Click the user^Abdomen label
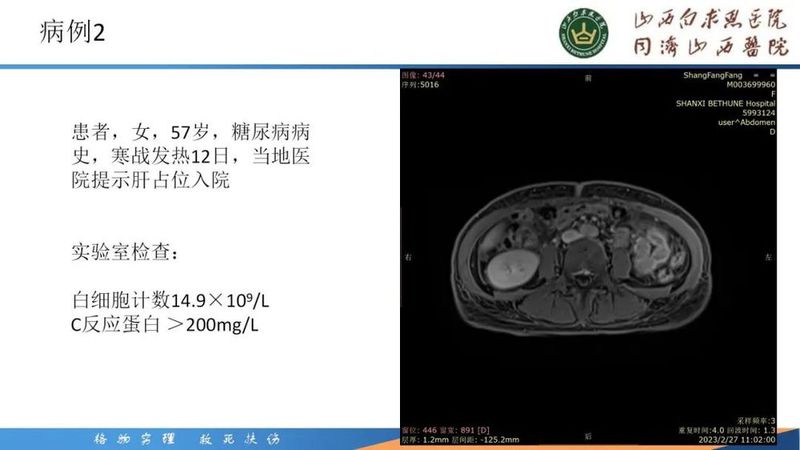800x450 pixels. pos(748,122)
